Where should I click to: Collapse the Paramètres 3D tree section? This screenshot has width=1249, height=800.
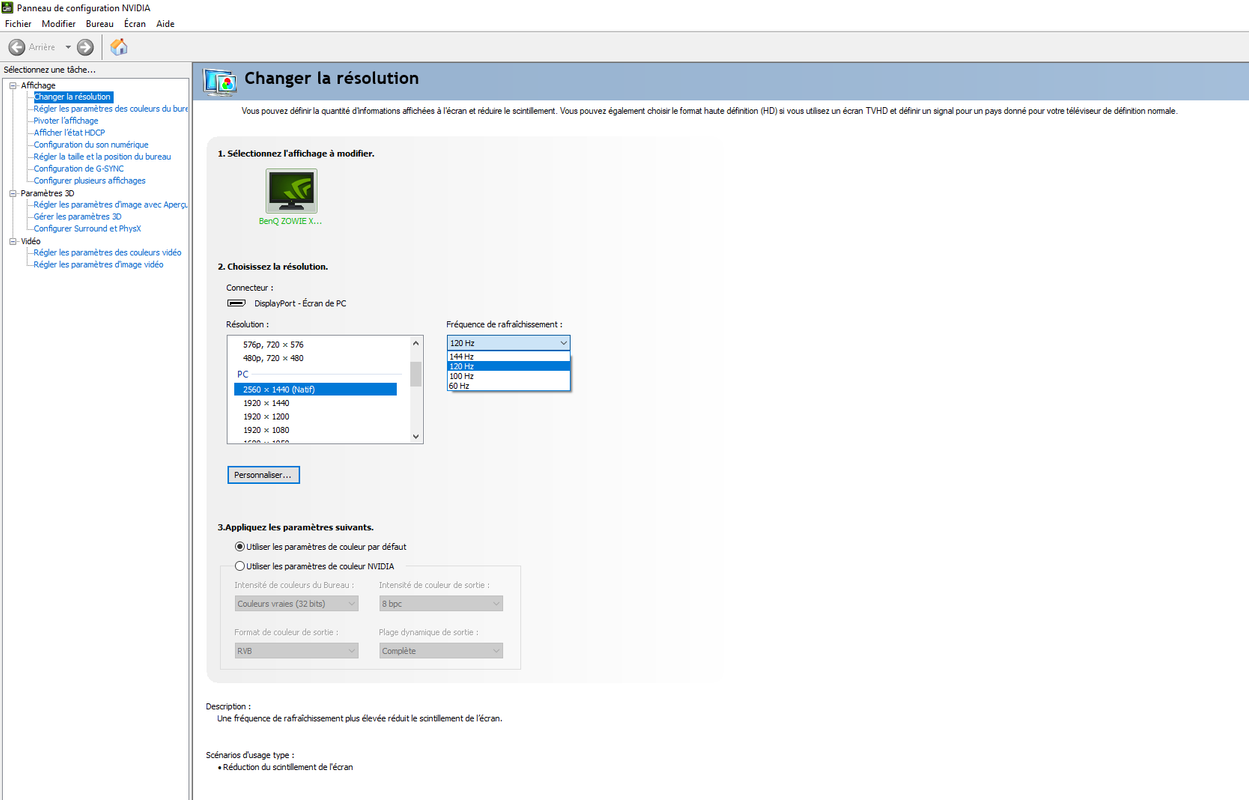(x=13, y=193)
